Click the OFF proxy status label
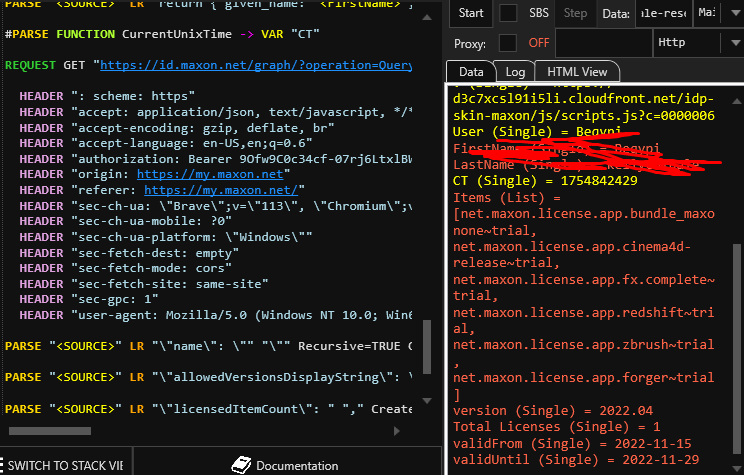Screen dimensions: 744x475 point(539,43)
